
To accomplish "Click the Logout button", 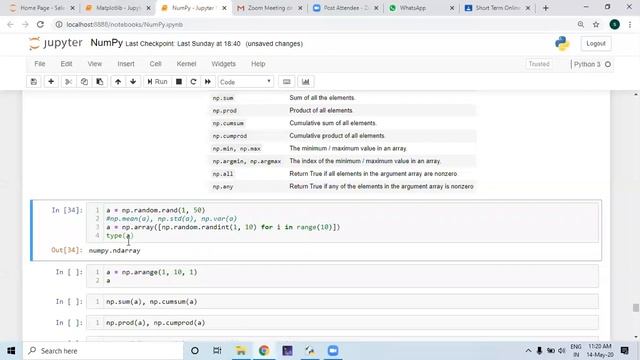I will (596, 43).
